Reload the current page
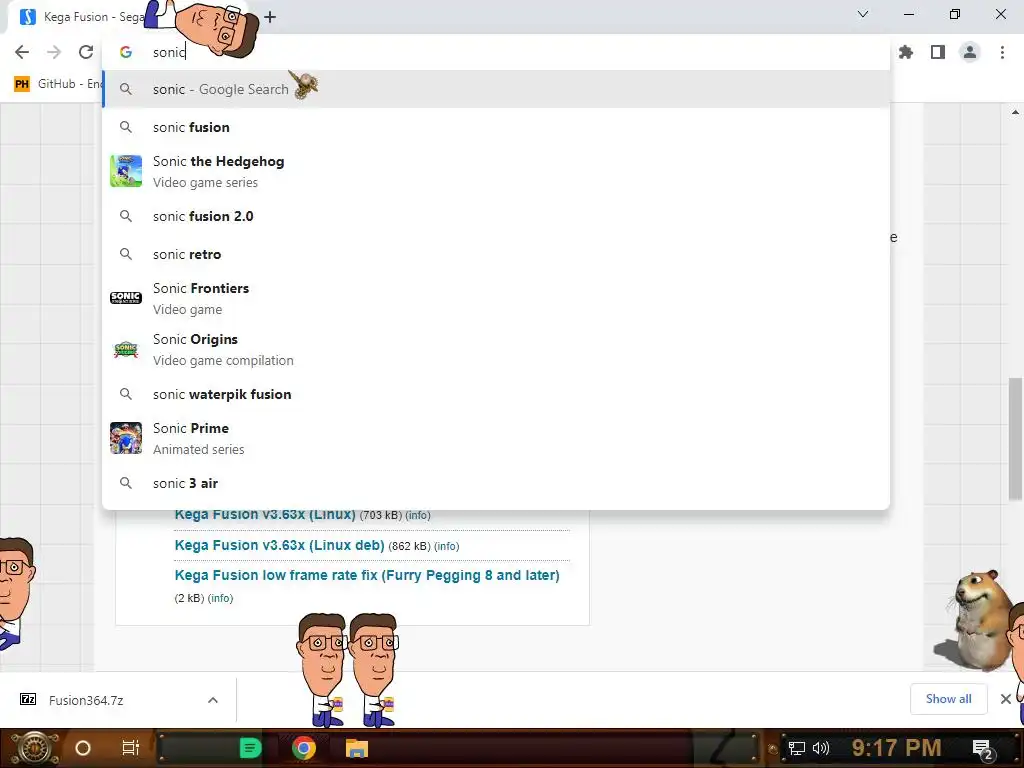 tap(86, 52)
